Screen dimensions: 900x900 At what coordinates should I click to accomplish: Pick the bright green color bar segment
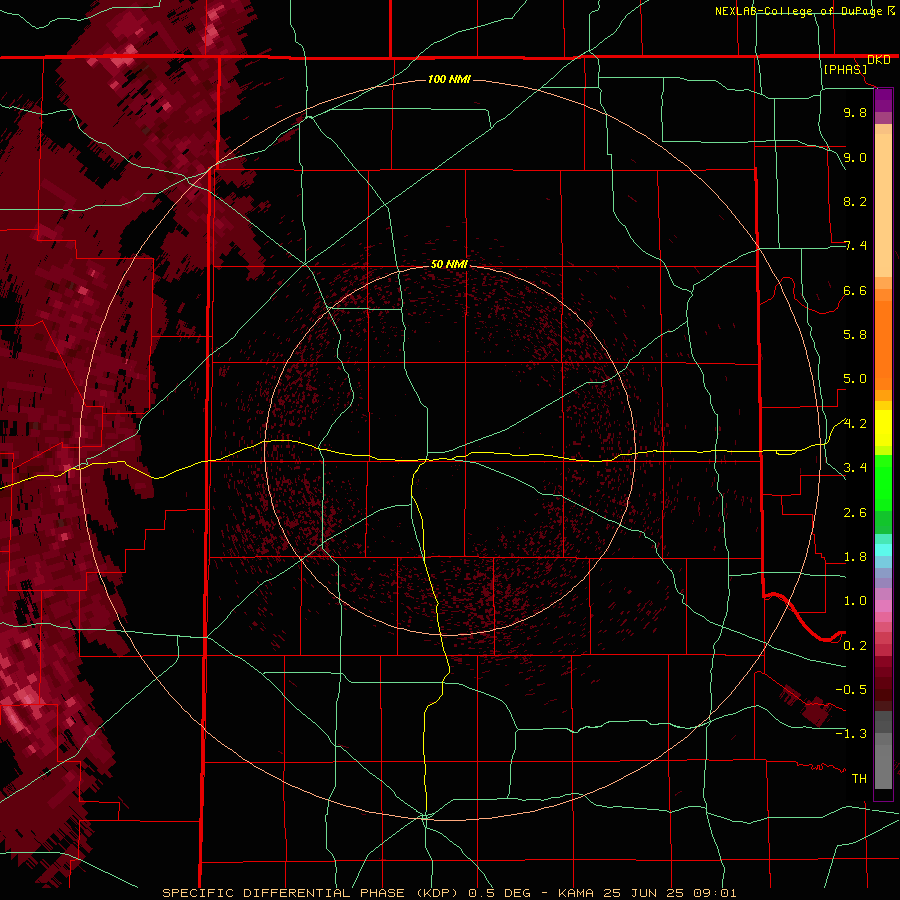click(x=883, y=482)
